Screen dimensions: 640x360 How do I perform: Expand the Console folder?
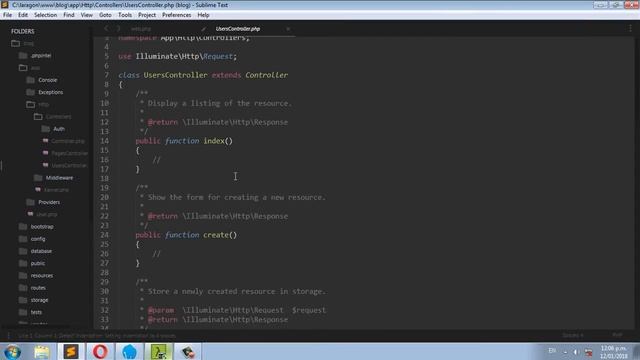(x=31, y=80)
